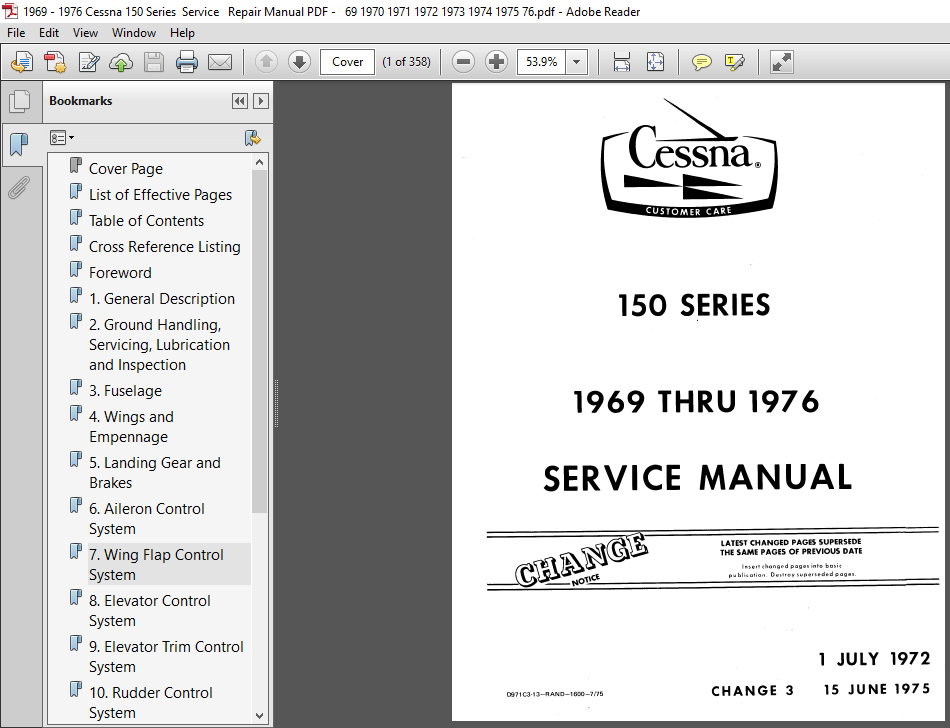Click the bookmarks panel scrollbar thumb

tap(259, 342)
